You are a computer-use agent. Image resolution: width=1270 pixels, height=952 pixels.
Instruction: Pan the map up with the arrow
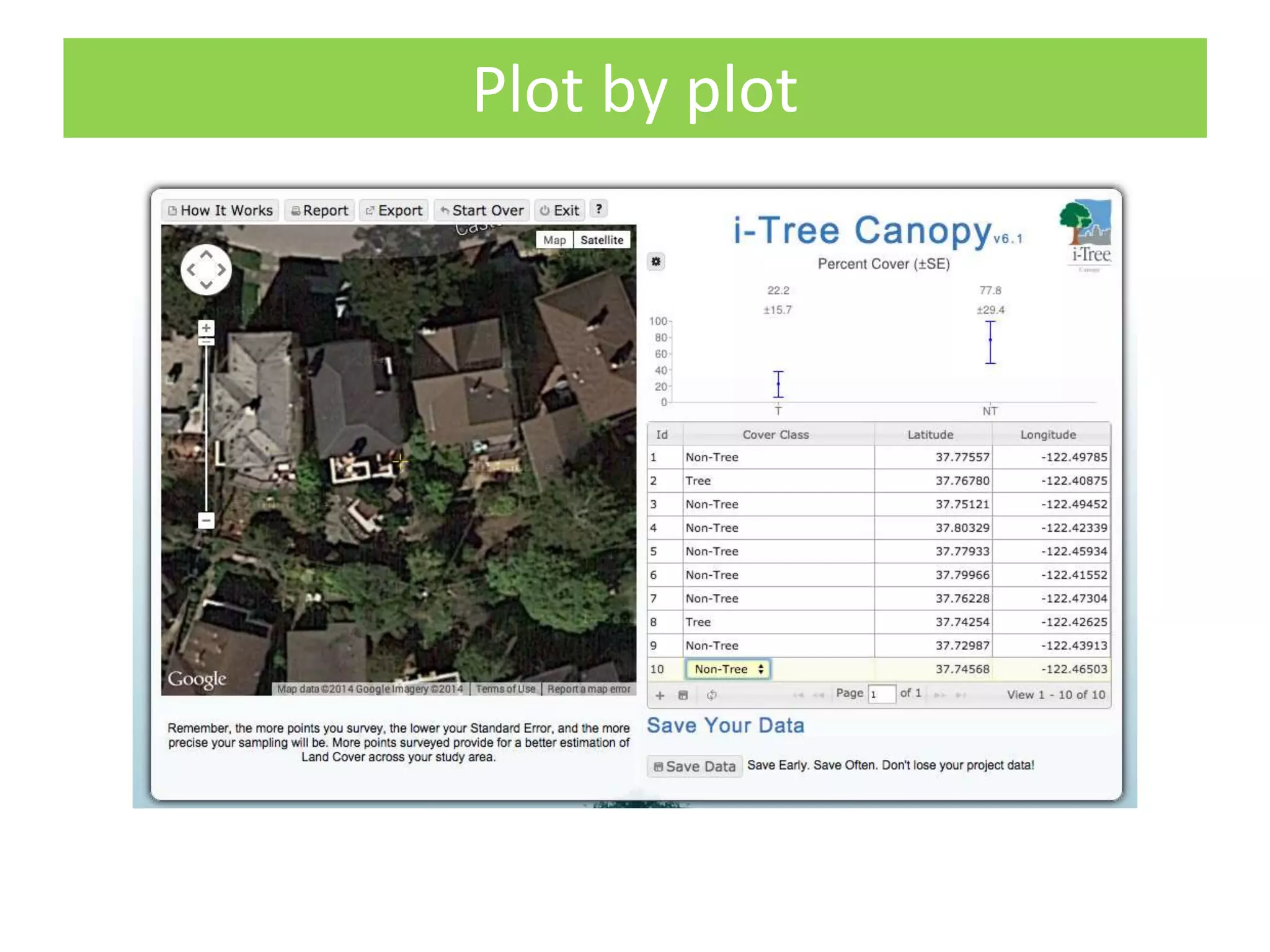pos(206,255)
